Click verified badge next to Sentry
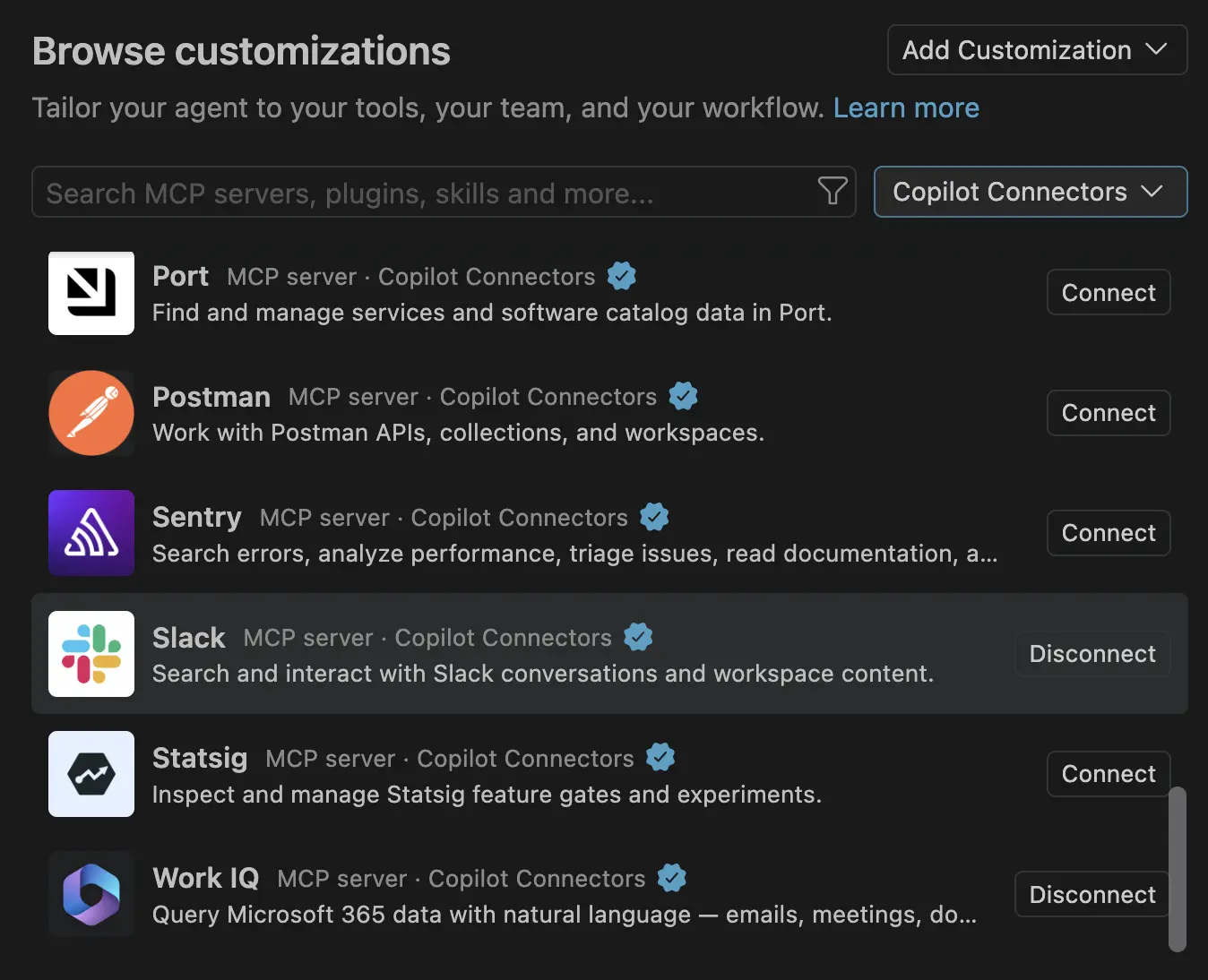1208x980 pixels. pos(654,517)
